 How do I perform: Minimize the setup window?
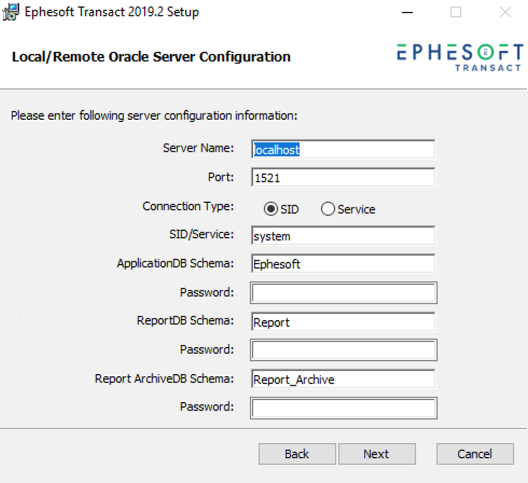coord(407,12)
